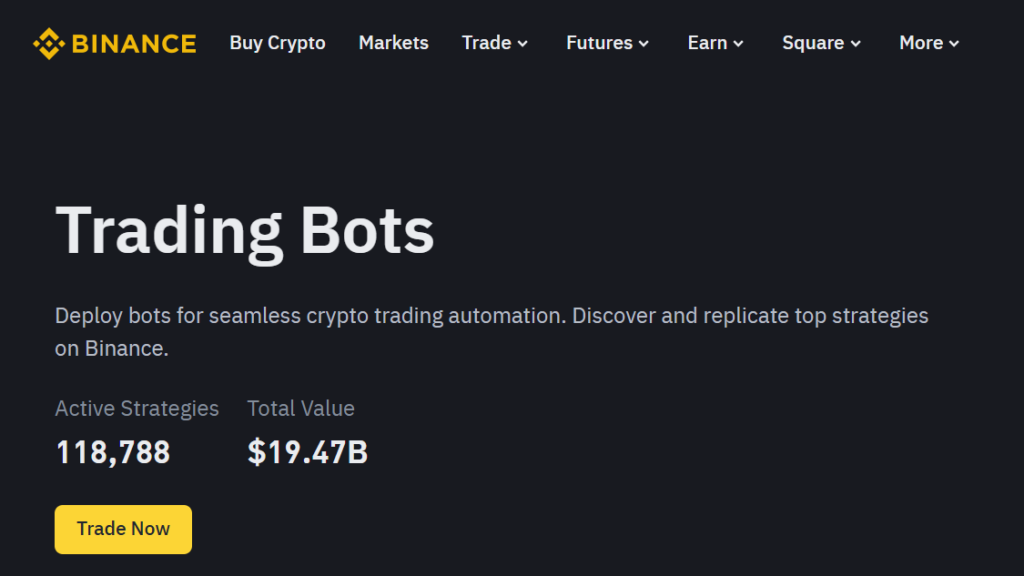This screenshot has width=1024, height=576.
Task: Click the yellow Trade Now button
Action: click(x=123, y=529)
